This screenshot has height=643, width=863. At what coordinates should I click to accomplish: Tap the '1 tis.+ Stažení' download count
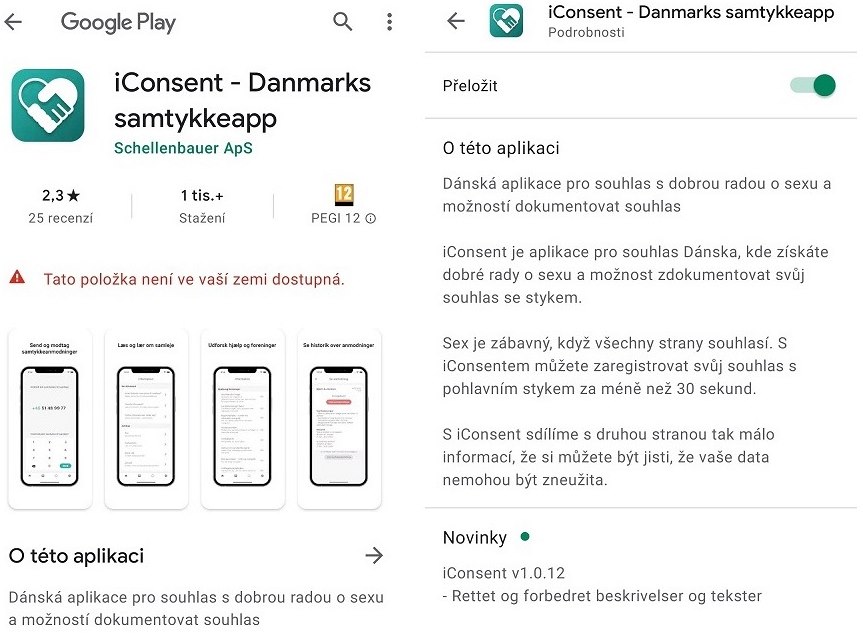202,205
